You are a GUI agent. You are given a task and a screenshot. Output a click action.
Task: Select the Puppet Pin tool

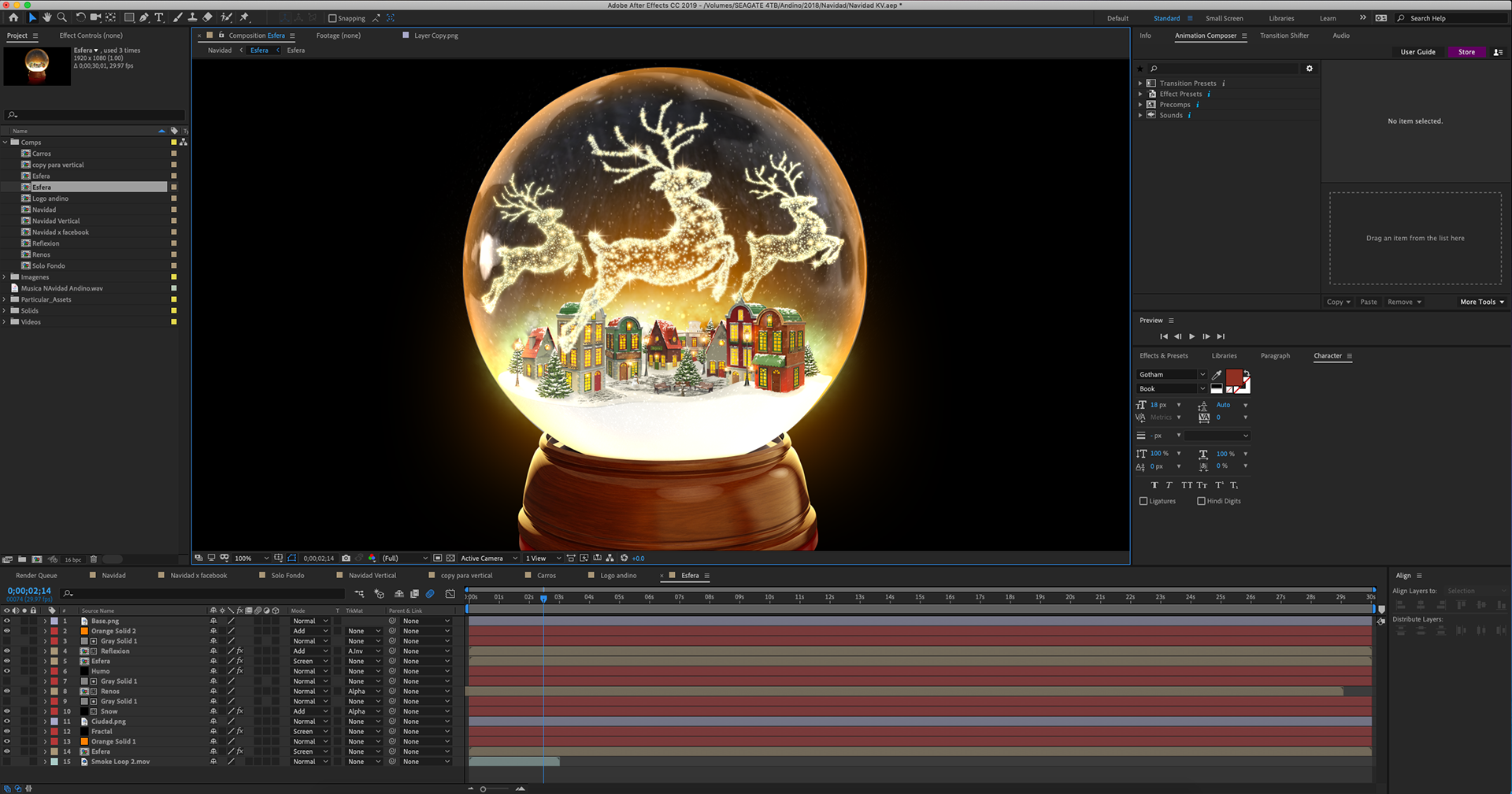(x=245, y=17)
